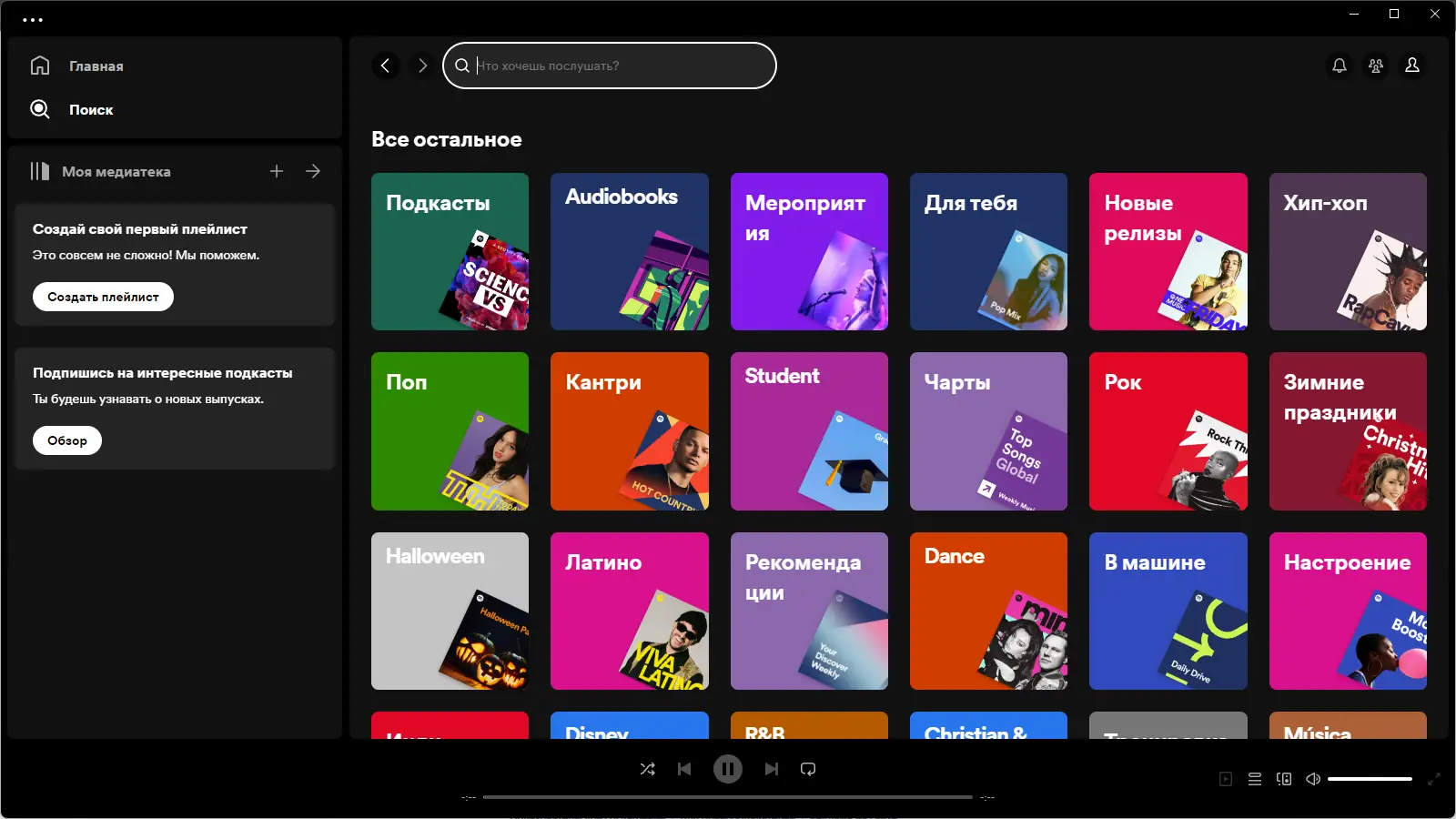Open the Настроение category card
1456x819 pixels.
(1348, 611)
